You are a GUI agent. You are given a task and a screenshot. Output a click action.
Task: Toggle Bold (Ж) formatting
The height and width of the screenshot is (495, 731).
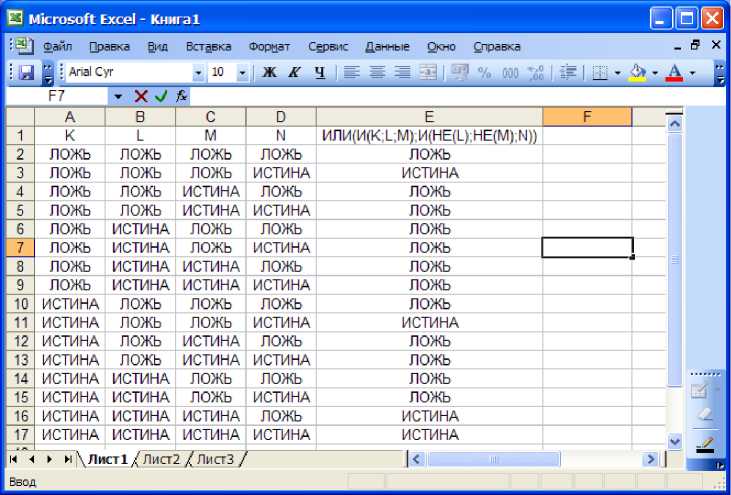(x=269, y=72)
